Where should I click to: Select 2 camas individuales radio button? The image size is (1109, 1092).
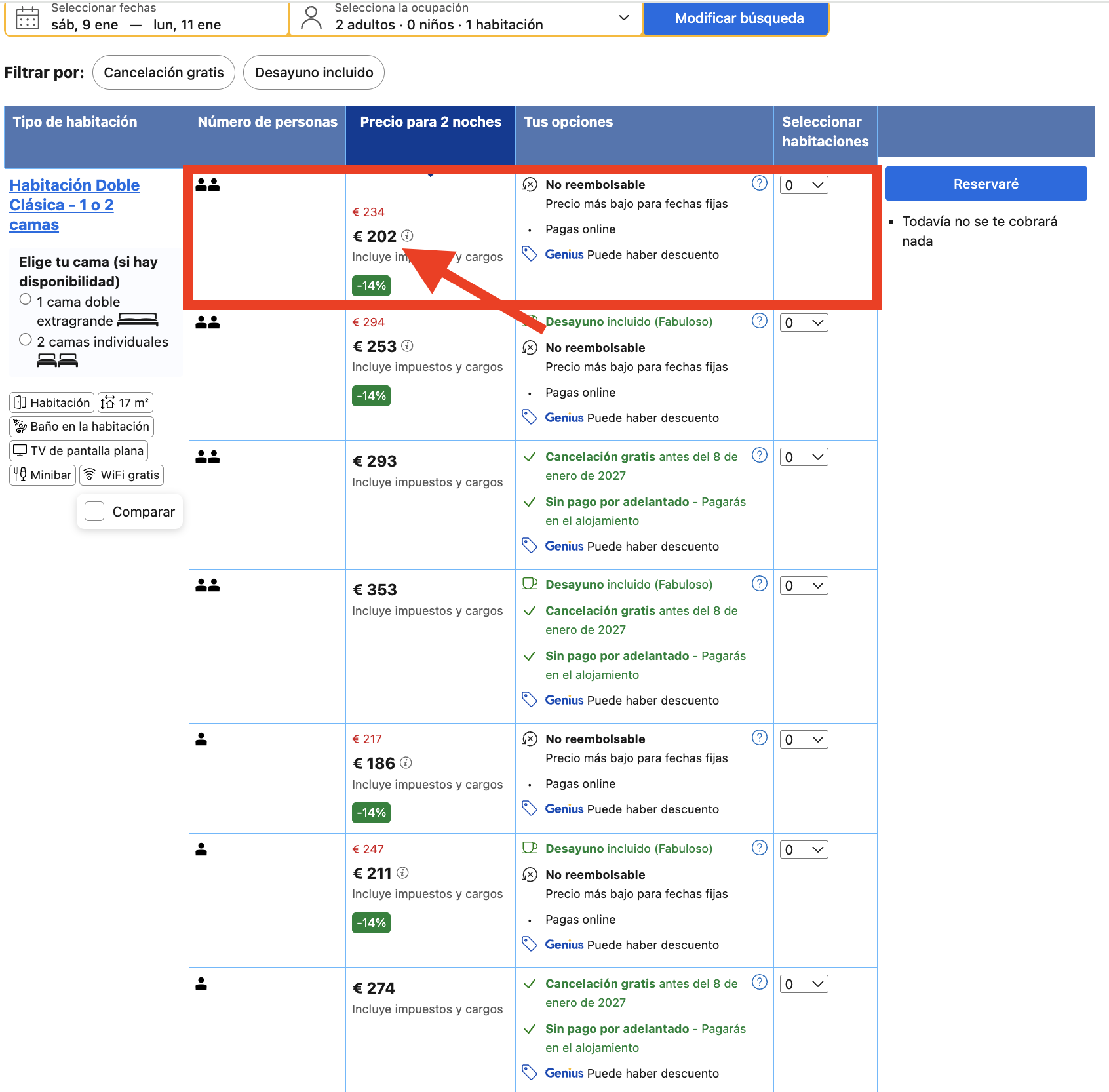point(26,340)
